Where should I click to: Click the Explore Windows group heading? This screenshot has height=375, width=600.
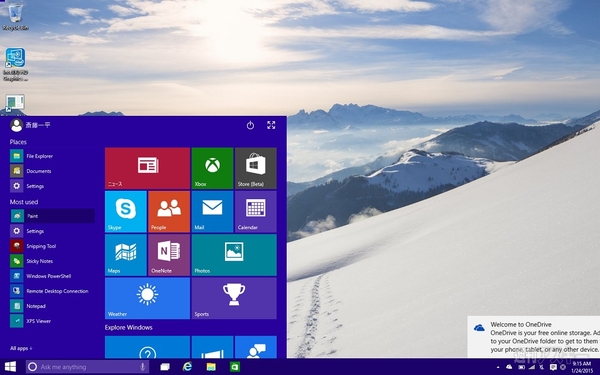click(129, 327)
